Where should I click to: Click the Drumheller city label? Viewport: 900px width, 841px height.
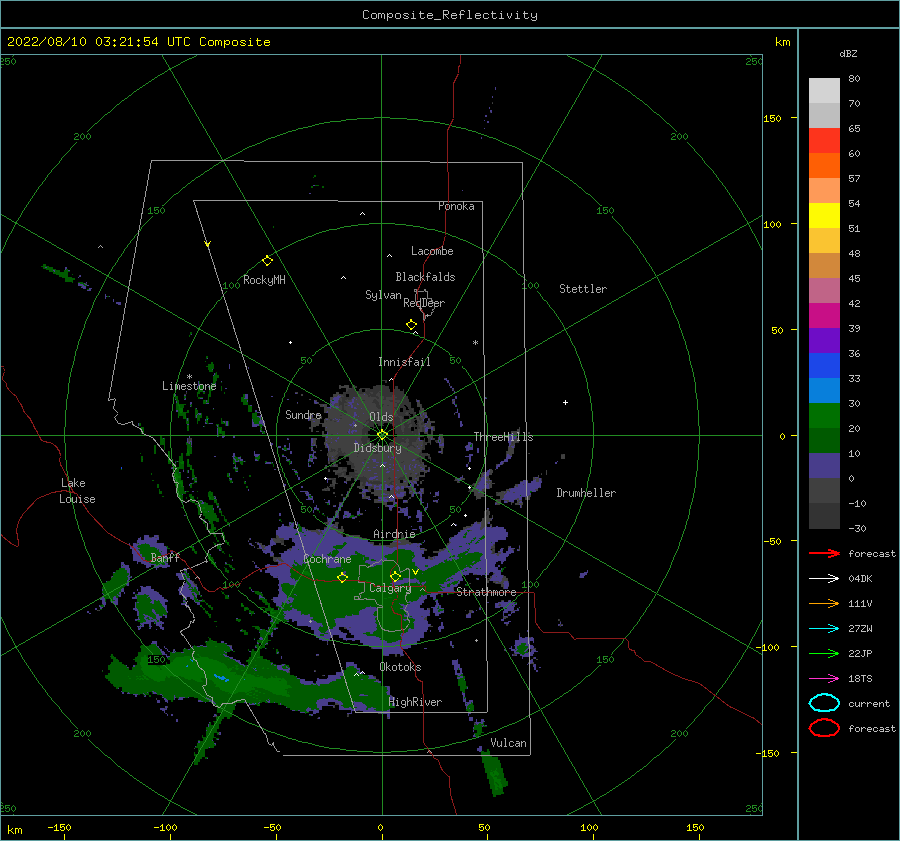coord(586,493)
